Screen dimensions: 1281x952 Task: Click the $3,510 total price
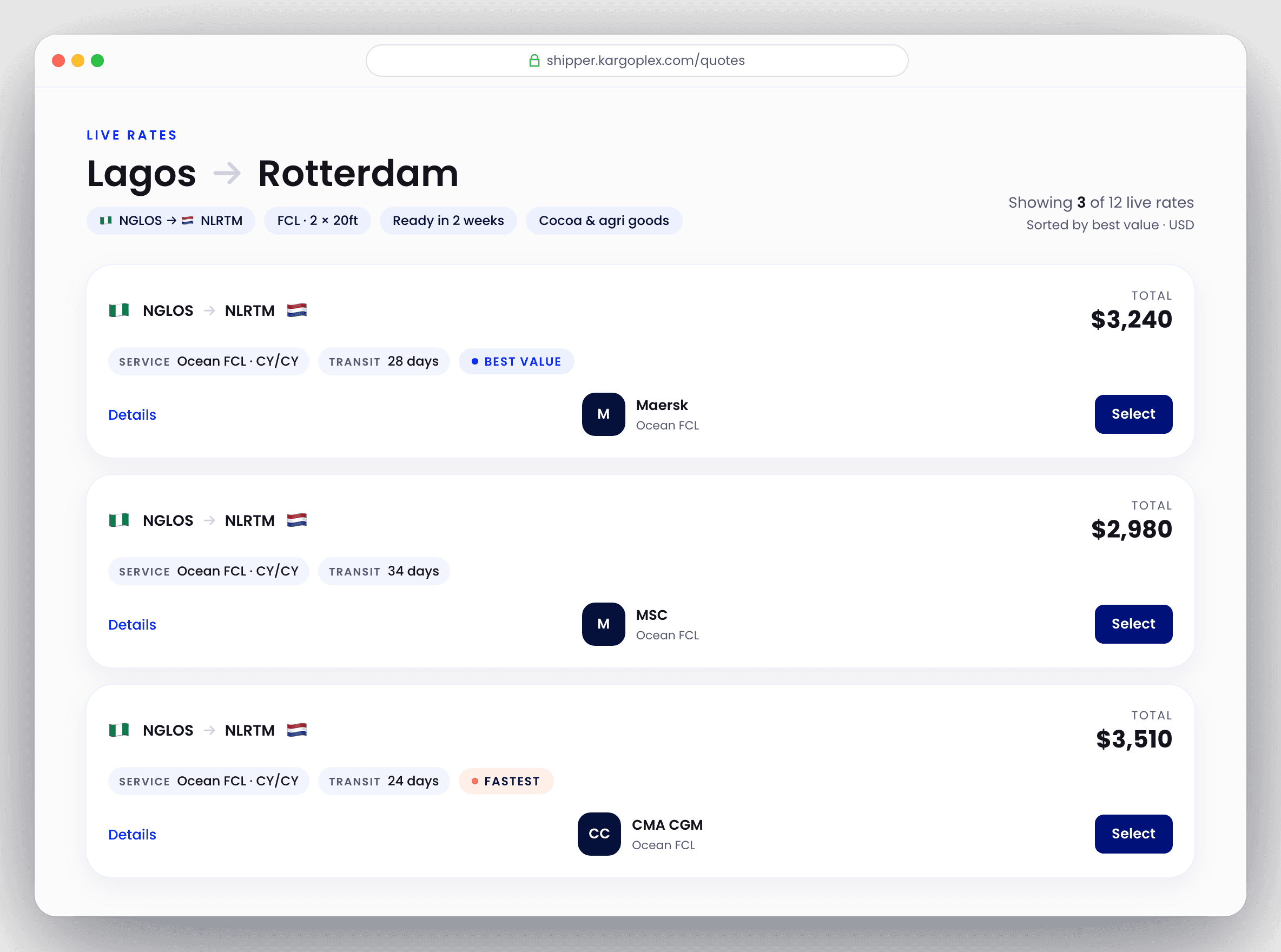[x=1133, y=739]
